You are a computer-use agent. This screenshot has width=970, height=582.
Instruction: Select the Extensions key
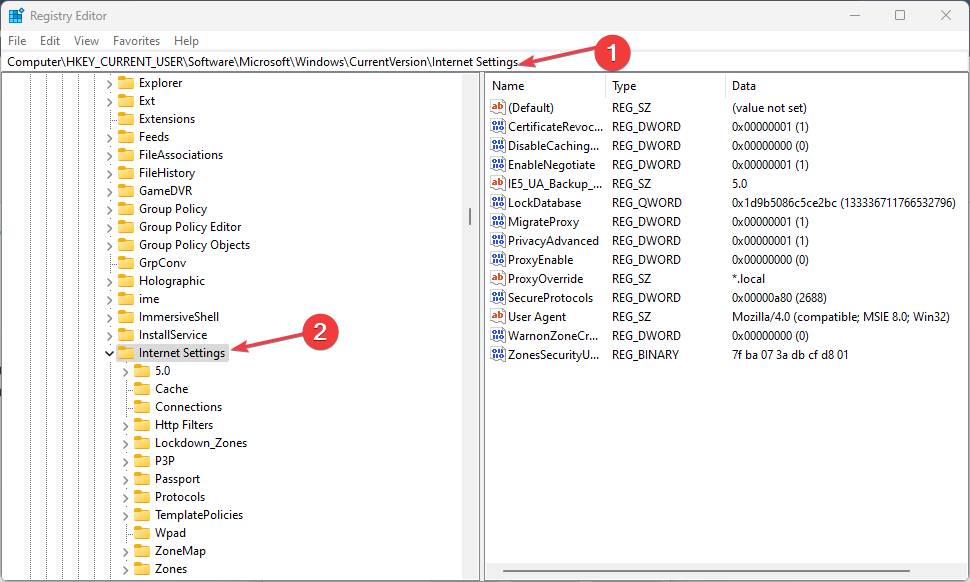(166, 119)
